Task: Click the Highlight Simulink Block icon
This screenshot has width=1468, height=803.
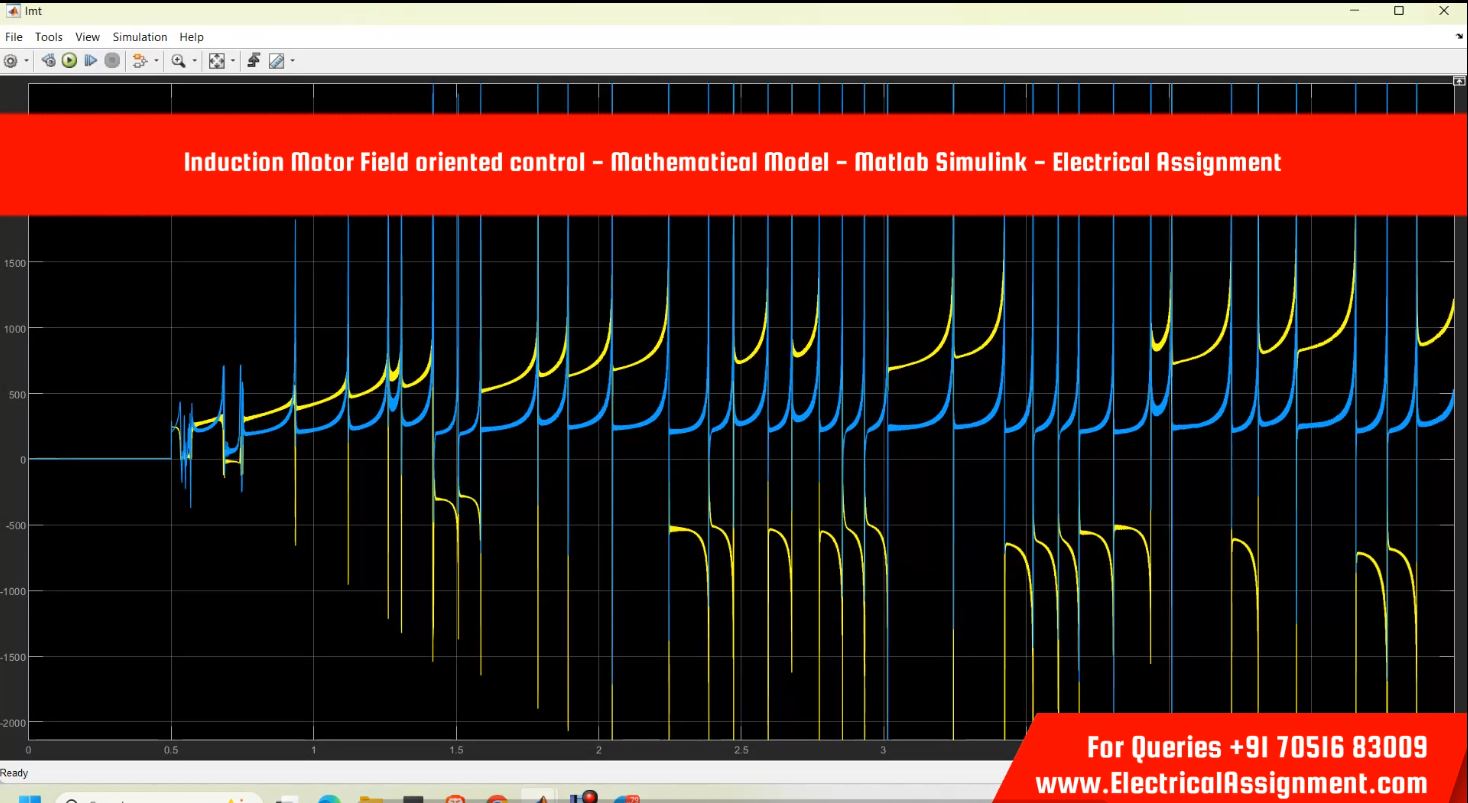Action: 138,61
